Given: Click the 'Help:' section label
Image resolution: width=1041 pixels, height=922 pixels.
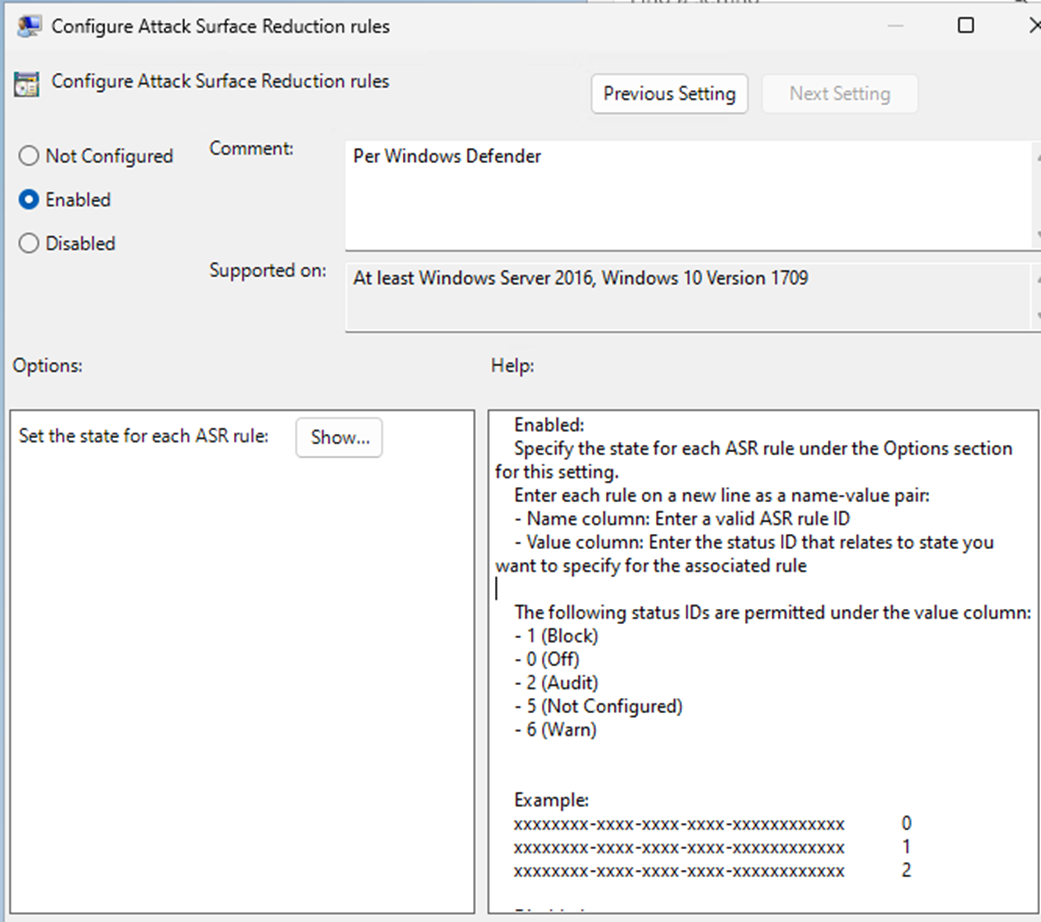Looking at the screenshot, I should [513, 366].
